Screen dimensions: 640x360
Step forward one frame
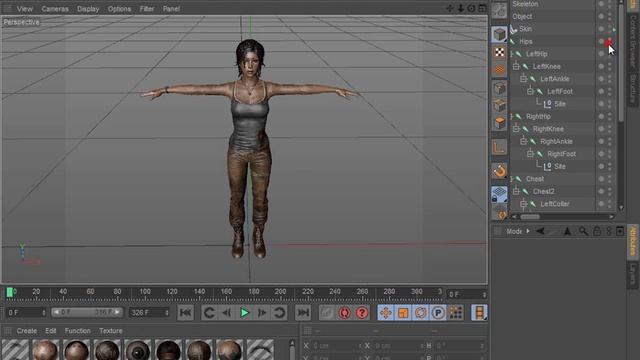pyautogui.click(x=262, y=313)
